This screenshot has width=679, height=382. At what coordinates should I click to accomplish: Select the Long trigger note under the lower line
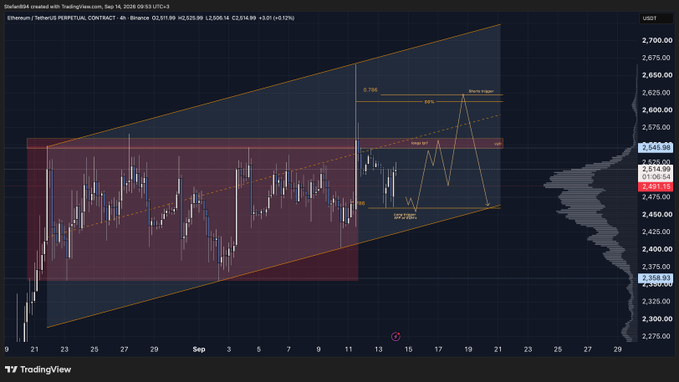(x=405, y=216)
